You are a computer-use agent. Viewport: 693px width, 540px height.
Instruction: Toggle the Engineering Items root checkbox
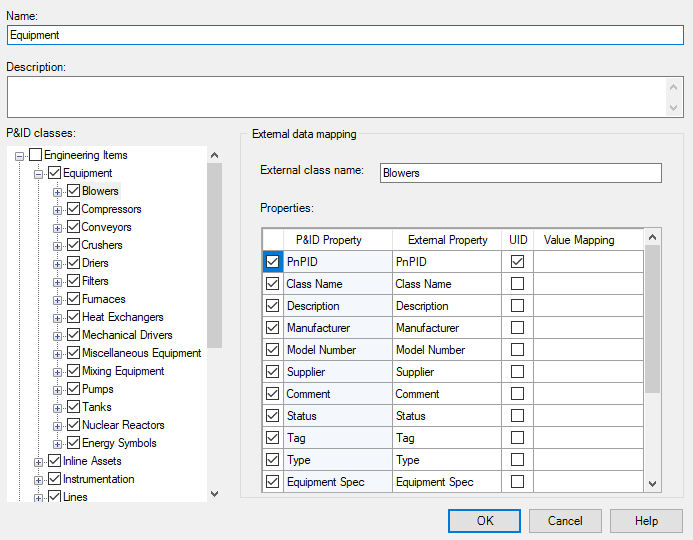click(36, 155)
